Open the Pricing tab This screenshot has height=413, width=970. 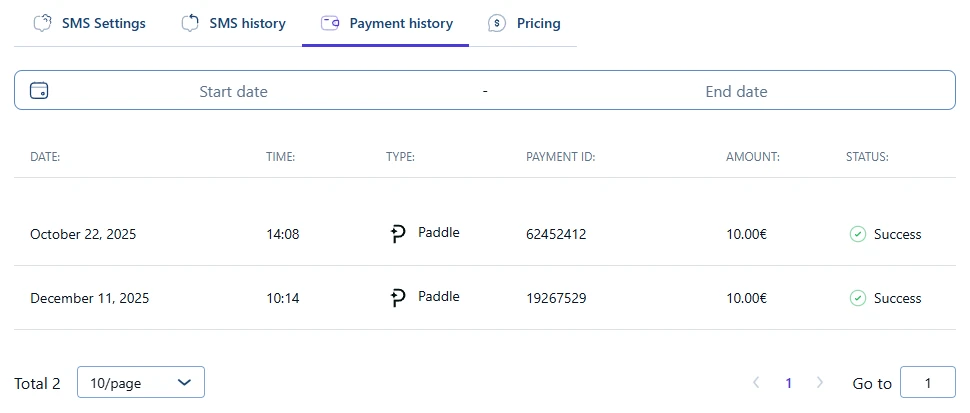[x=538, y=23]
